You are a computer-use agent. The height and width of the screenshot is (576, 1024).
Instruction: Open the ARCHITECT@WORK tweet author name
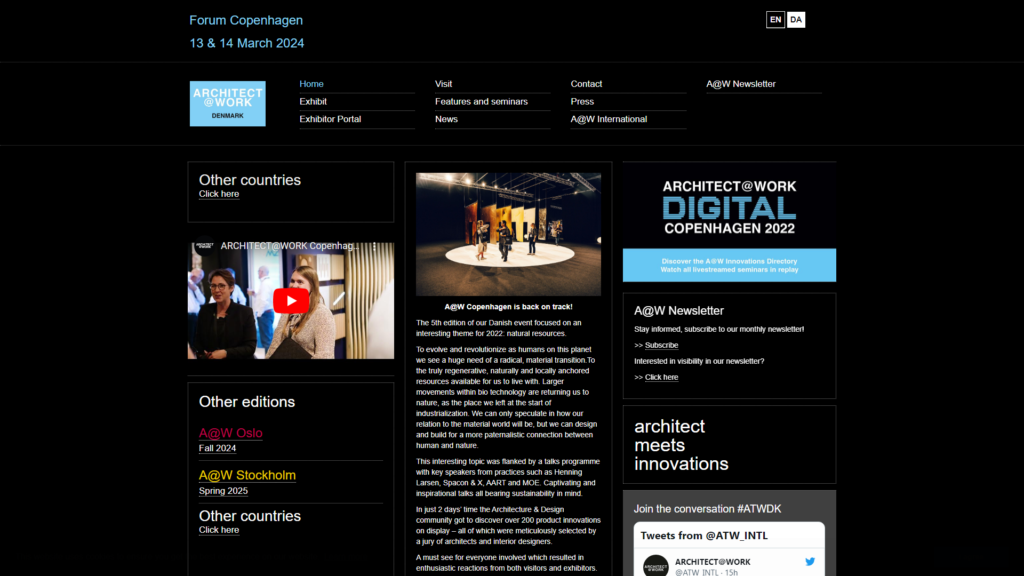pos(712,562)
